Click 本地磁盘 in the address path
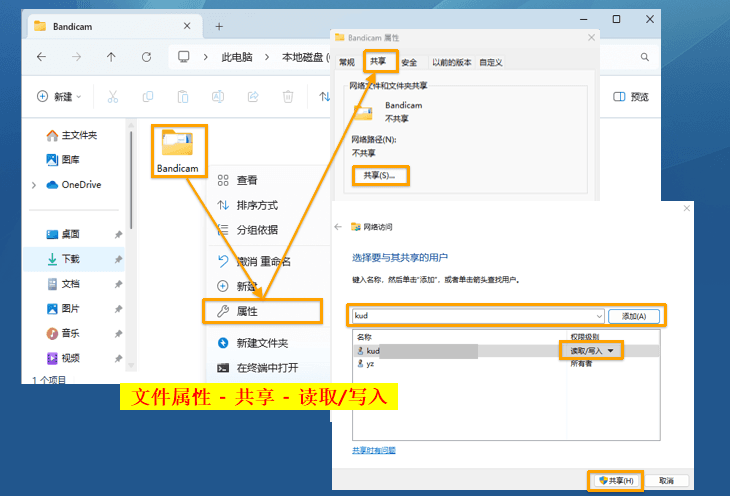 point(302,57)
